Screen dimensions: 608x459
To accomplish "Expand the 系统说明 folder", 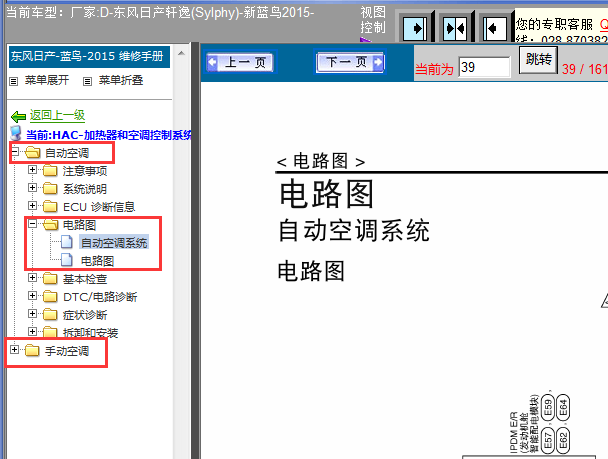I will 33,188.
